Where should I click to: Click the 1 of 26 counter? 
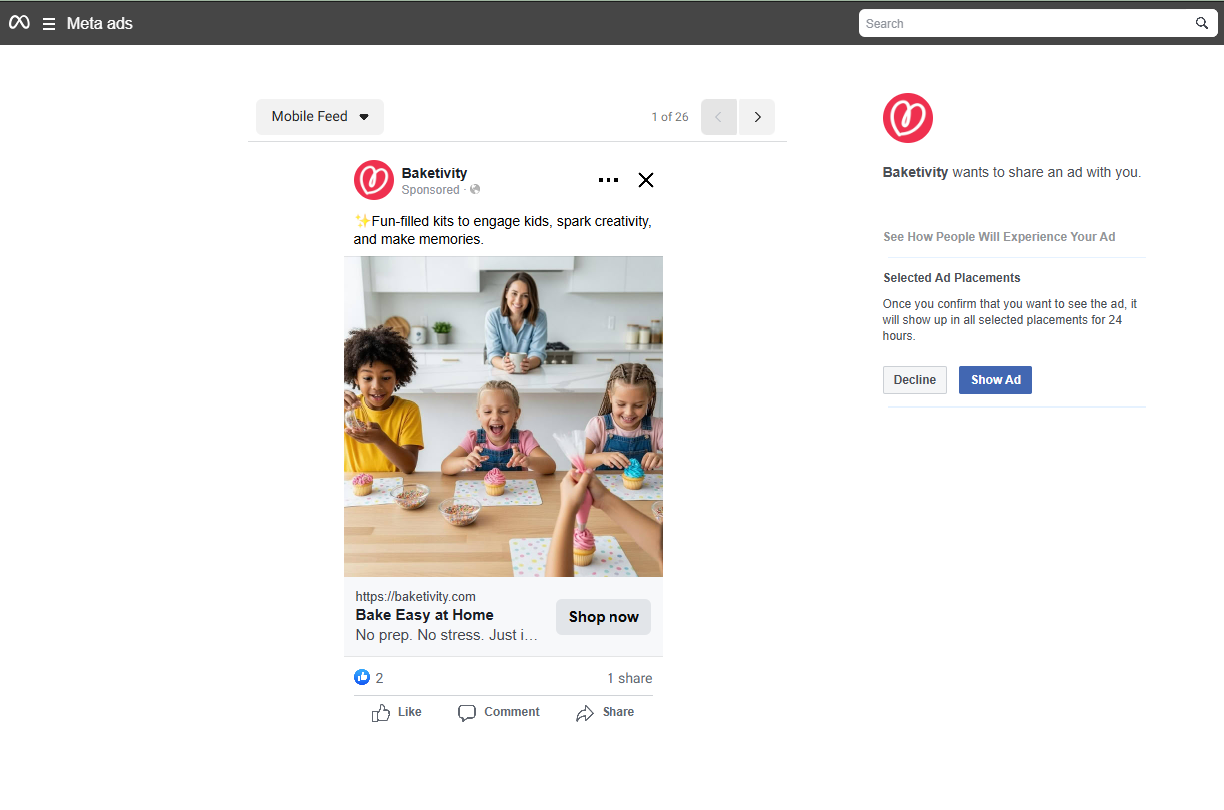pos(670,117)
